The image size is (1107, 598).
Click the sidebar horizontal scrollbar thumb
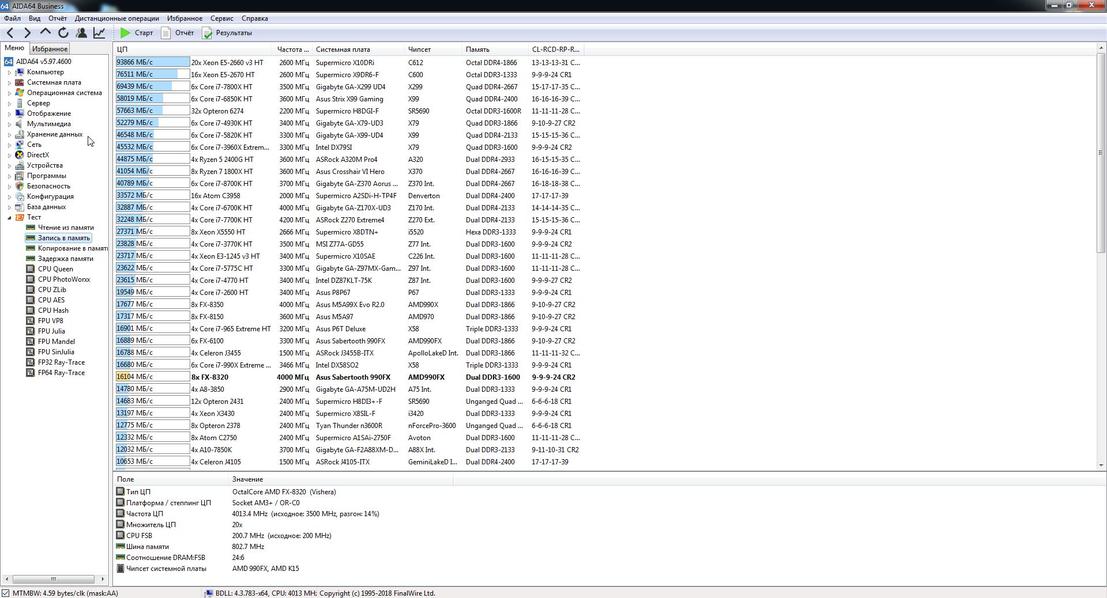pos(54,579)
